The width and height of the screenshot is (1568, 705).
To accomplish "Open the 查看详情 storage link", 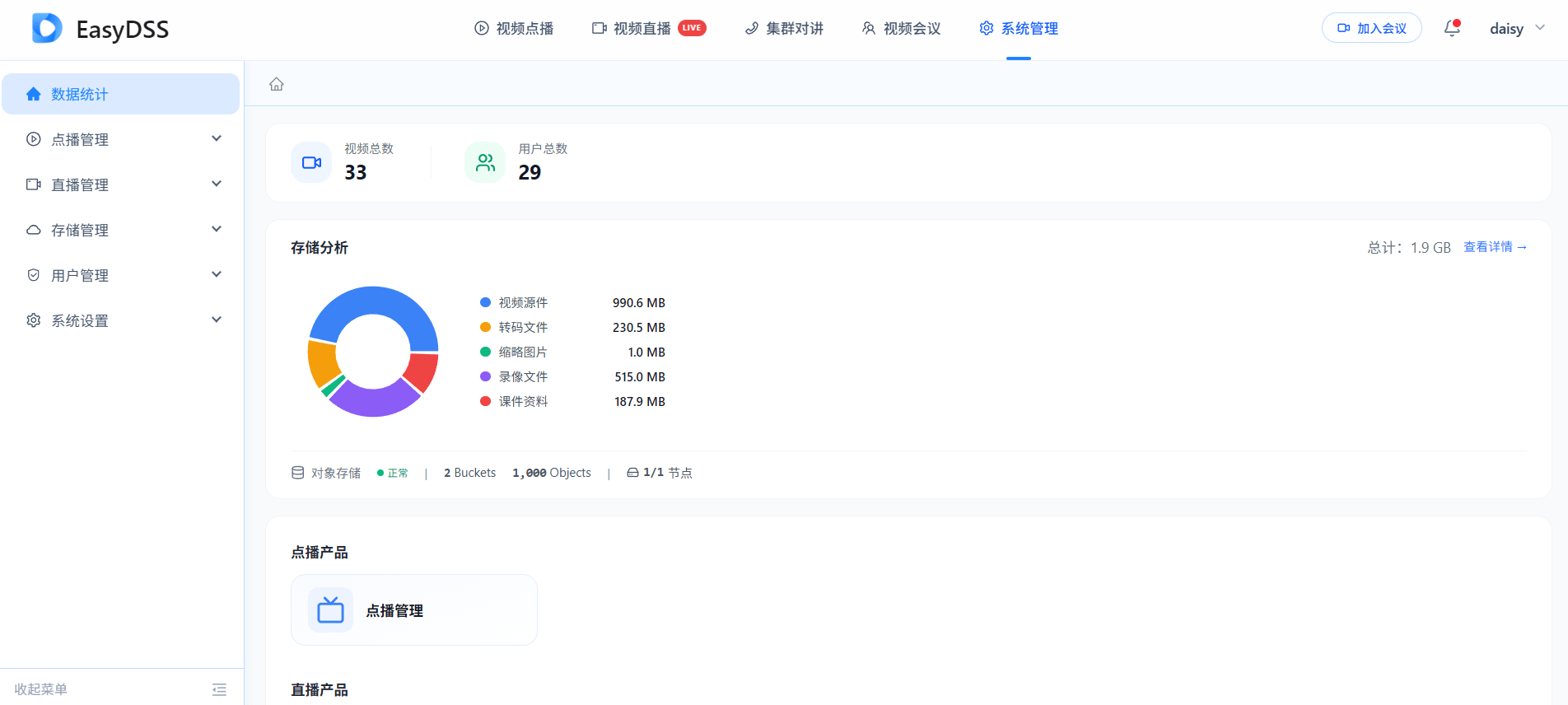I will pyautogui.click(x=1495, y=247).
